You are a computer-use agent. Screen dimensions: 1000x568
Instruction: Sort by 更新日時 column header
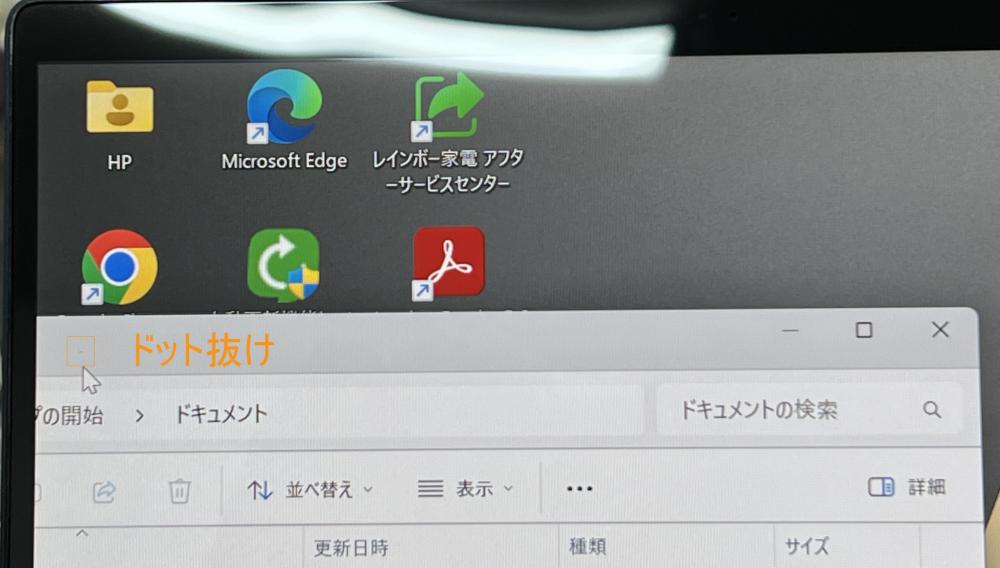[351, 548]
